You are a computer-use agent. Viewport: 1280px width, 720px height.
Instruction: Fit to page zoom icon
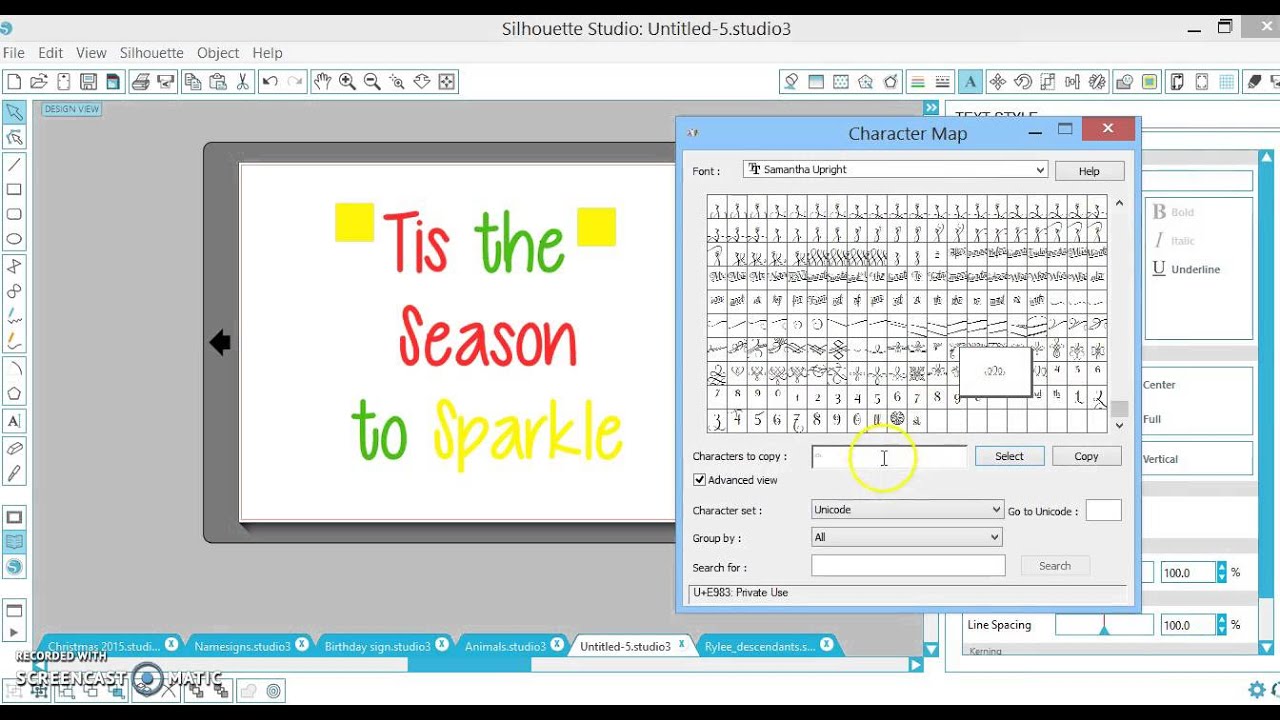[446, 82]
